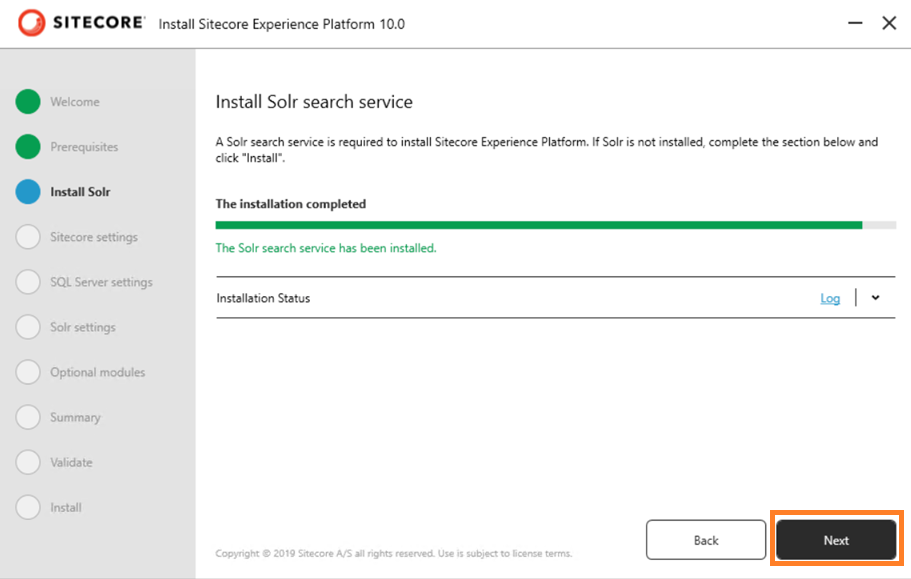Screen dimensions: 911x579
Task: Click the Prerequisites step green circle
Action: [x=28, y=146]
